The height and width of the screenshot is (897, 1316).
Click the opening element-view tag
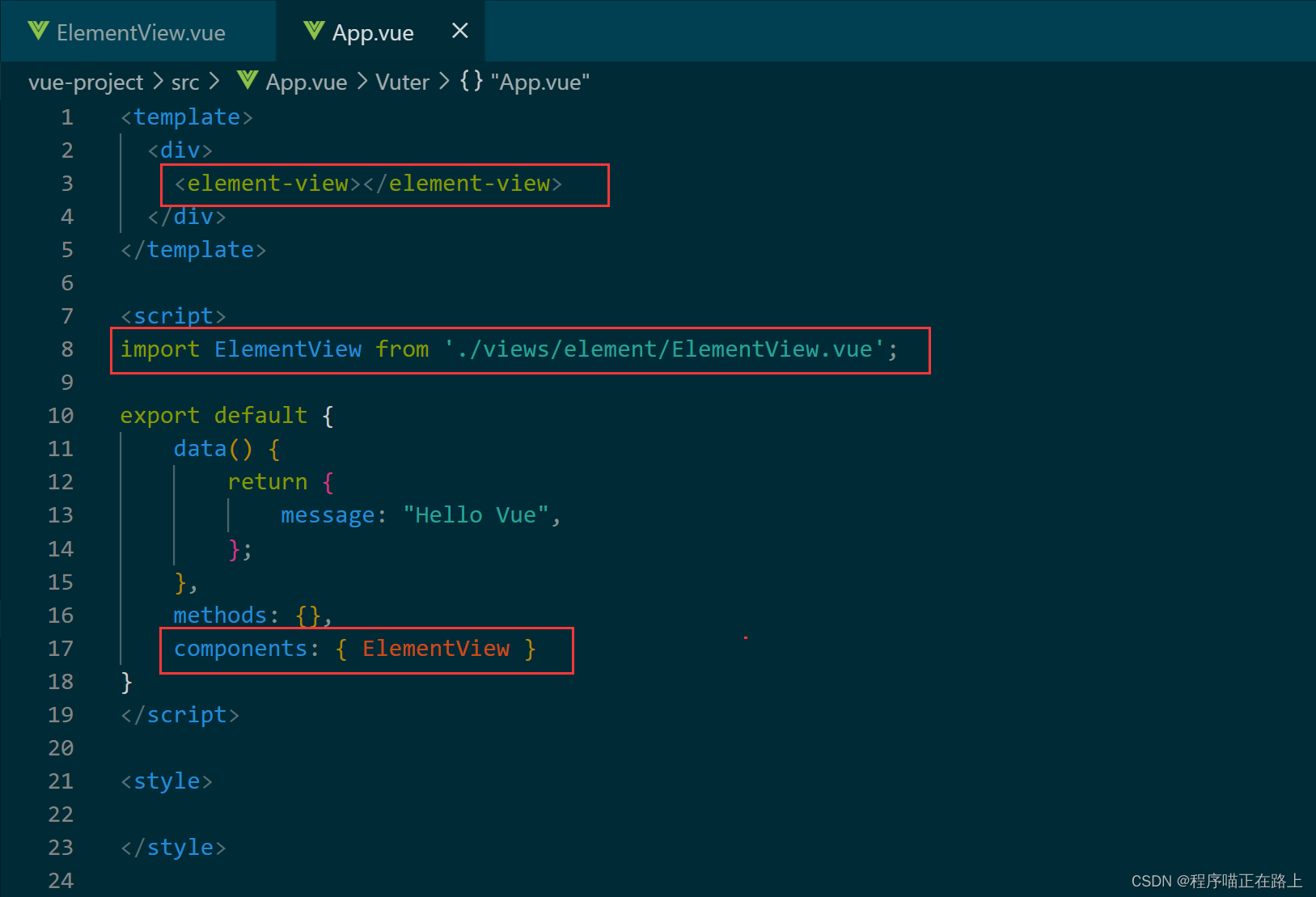[268, 184]
